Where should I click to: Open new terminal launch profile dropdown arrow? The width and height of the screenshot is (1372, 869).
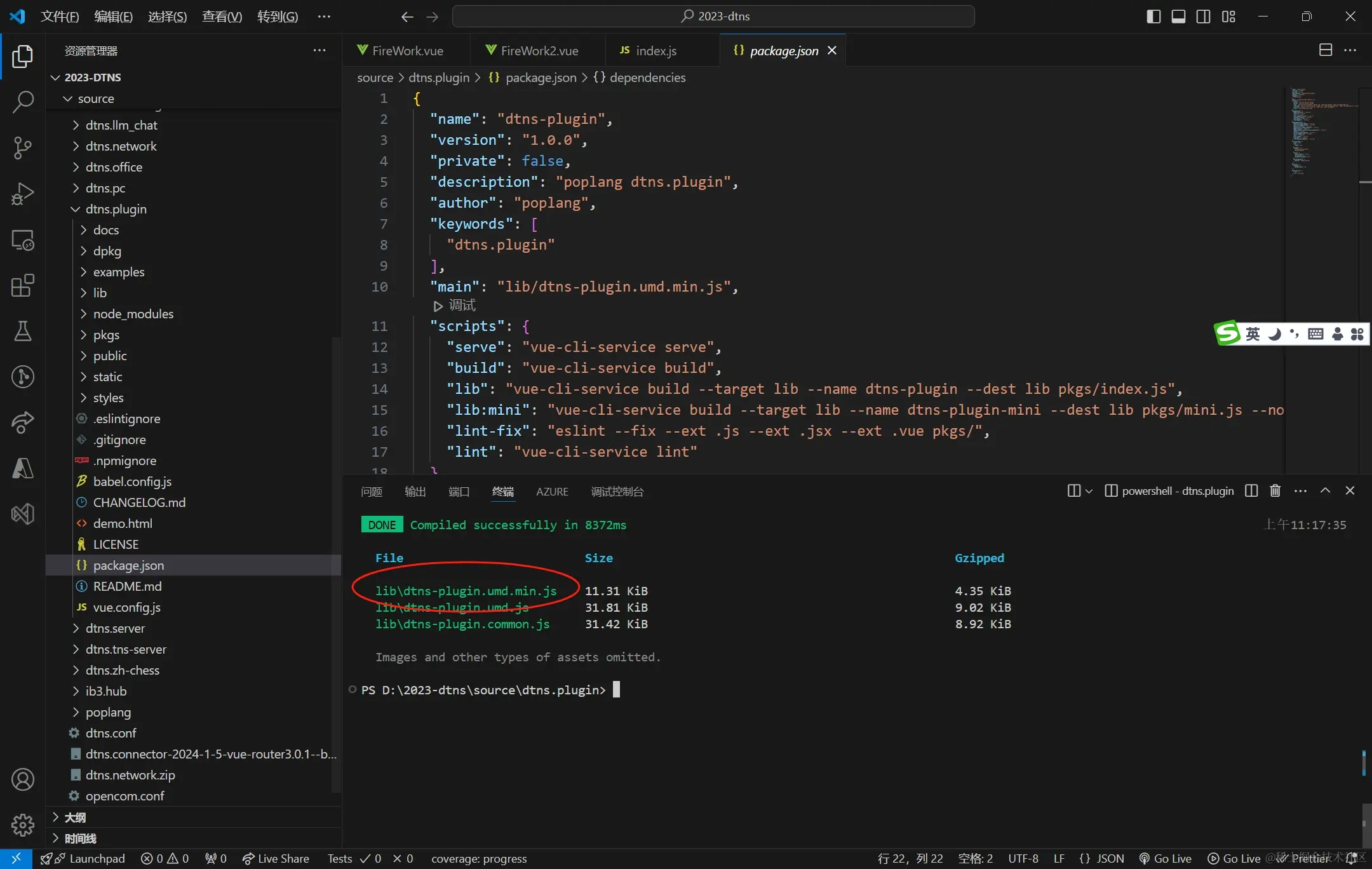tap(1089, 491)
